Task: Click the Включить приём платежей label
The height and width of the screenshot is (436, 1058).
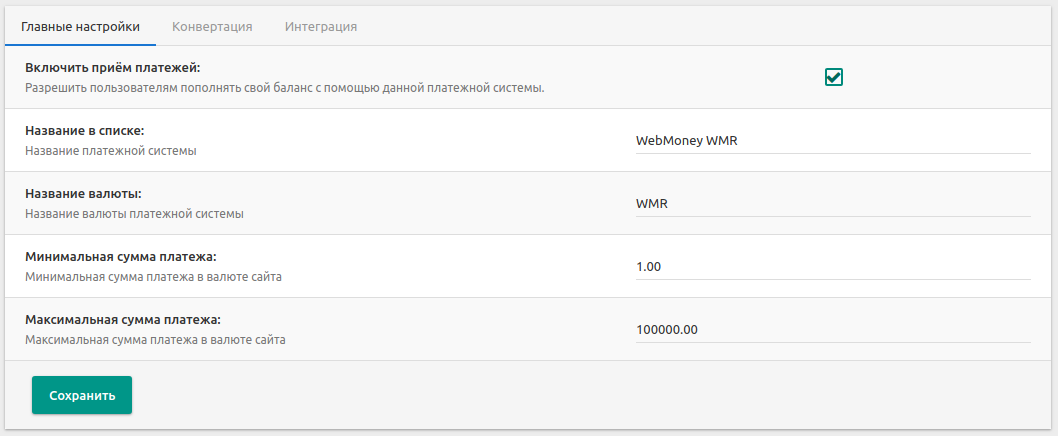Action: tap(113, 67)
